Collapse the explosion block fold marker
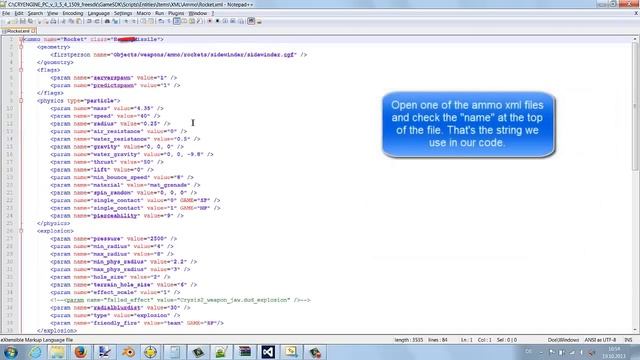Screen dimensions: 640x360 pos(21,231)
